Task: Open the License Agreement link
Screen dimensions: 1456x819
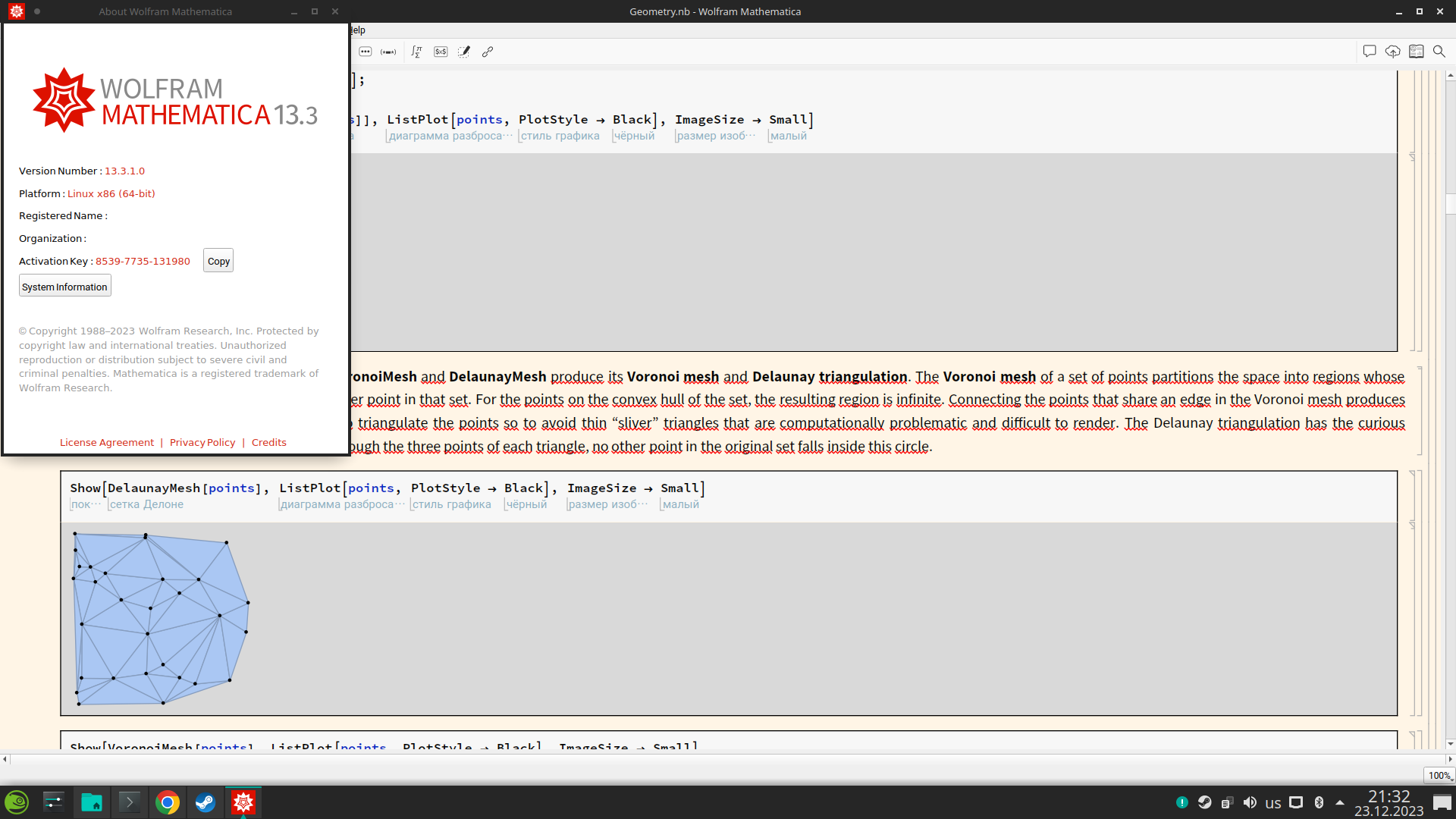Action: (107, 442)
